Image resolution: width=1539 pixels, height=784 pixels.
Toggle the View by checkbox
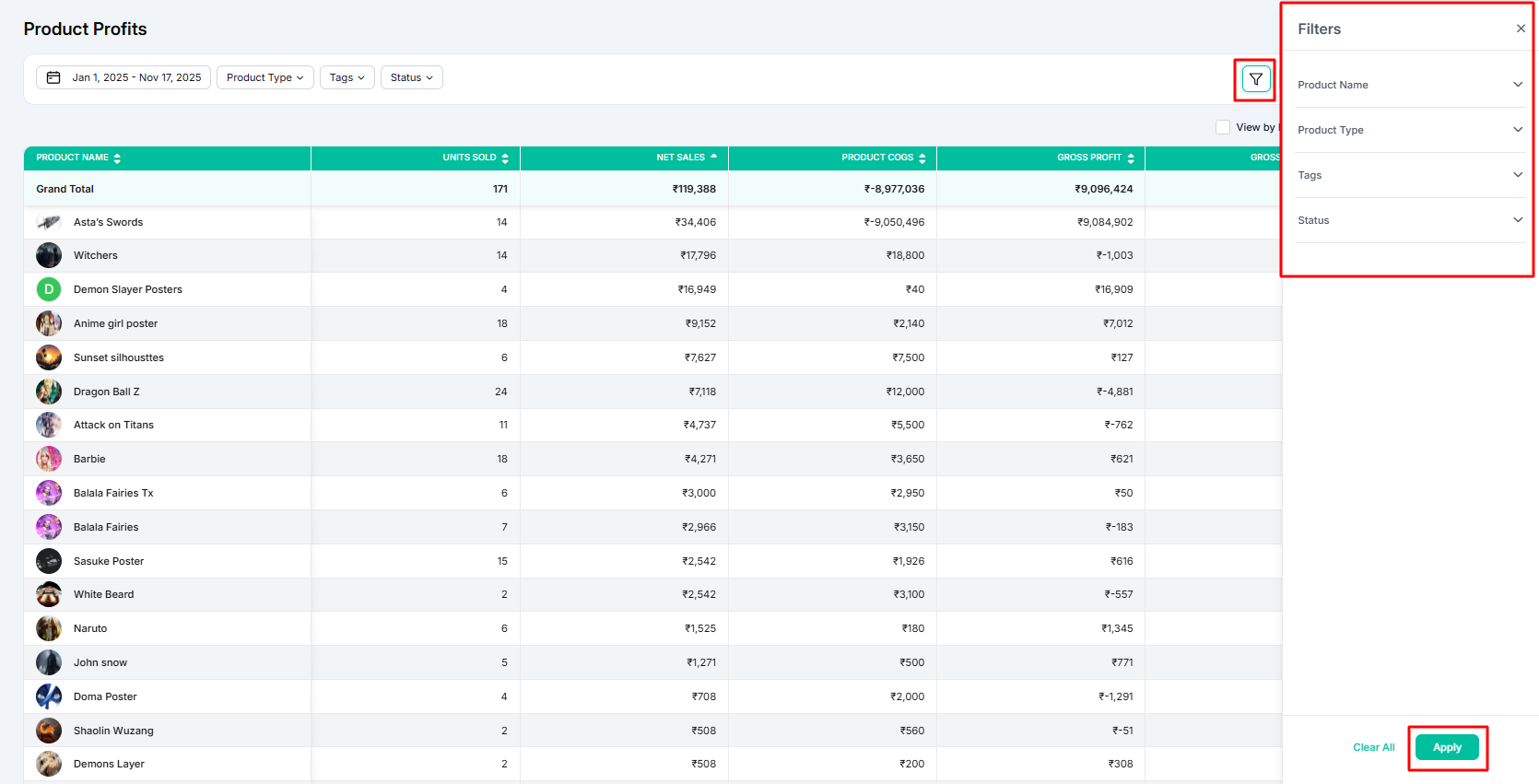(1223, 127)
